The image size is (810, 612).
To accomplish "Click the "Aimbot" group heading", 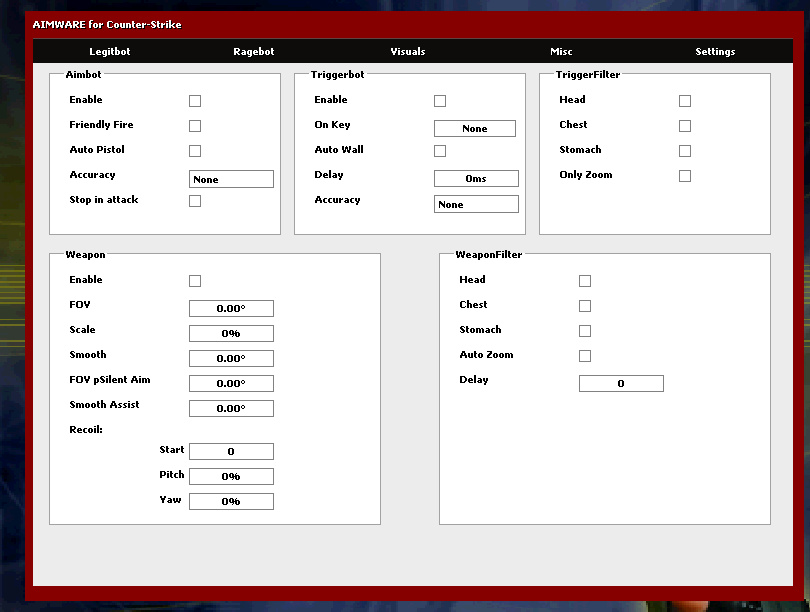I will pos(83,74).
